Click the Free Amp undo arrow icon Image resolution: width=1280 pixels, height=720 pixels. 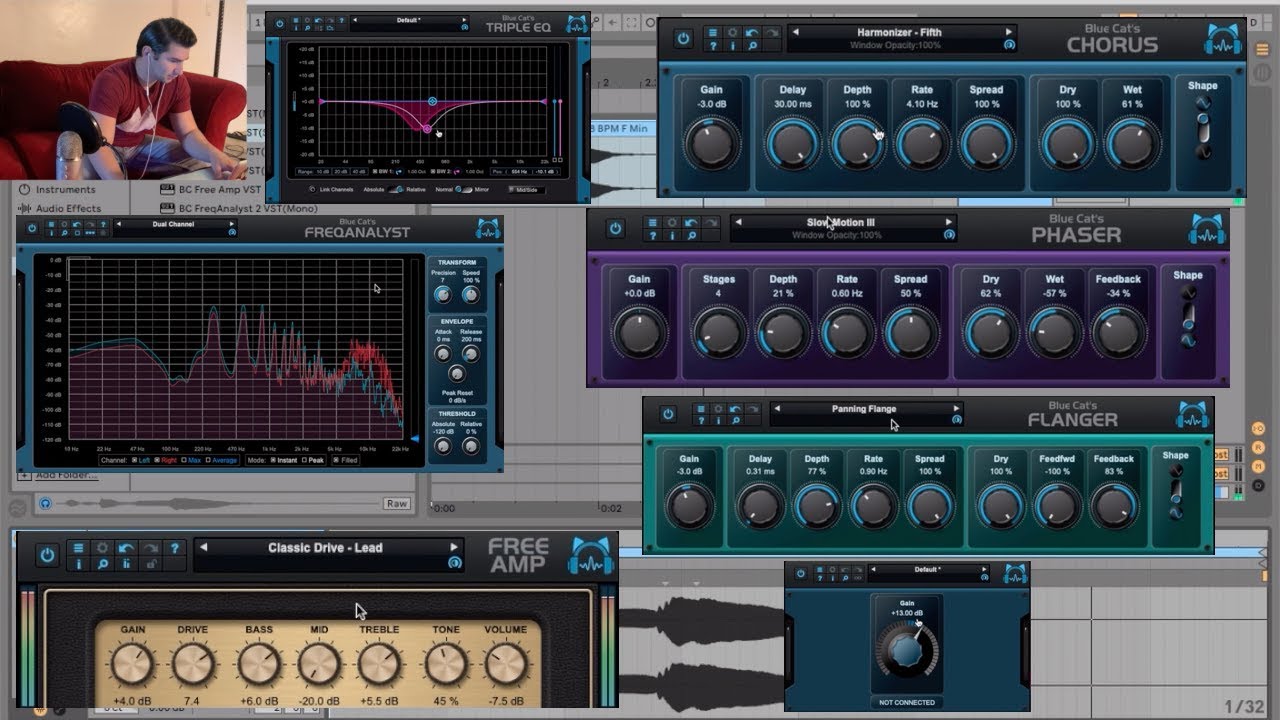pos(126,548)
